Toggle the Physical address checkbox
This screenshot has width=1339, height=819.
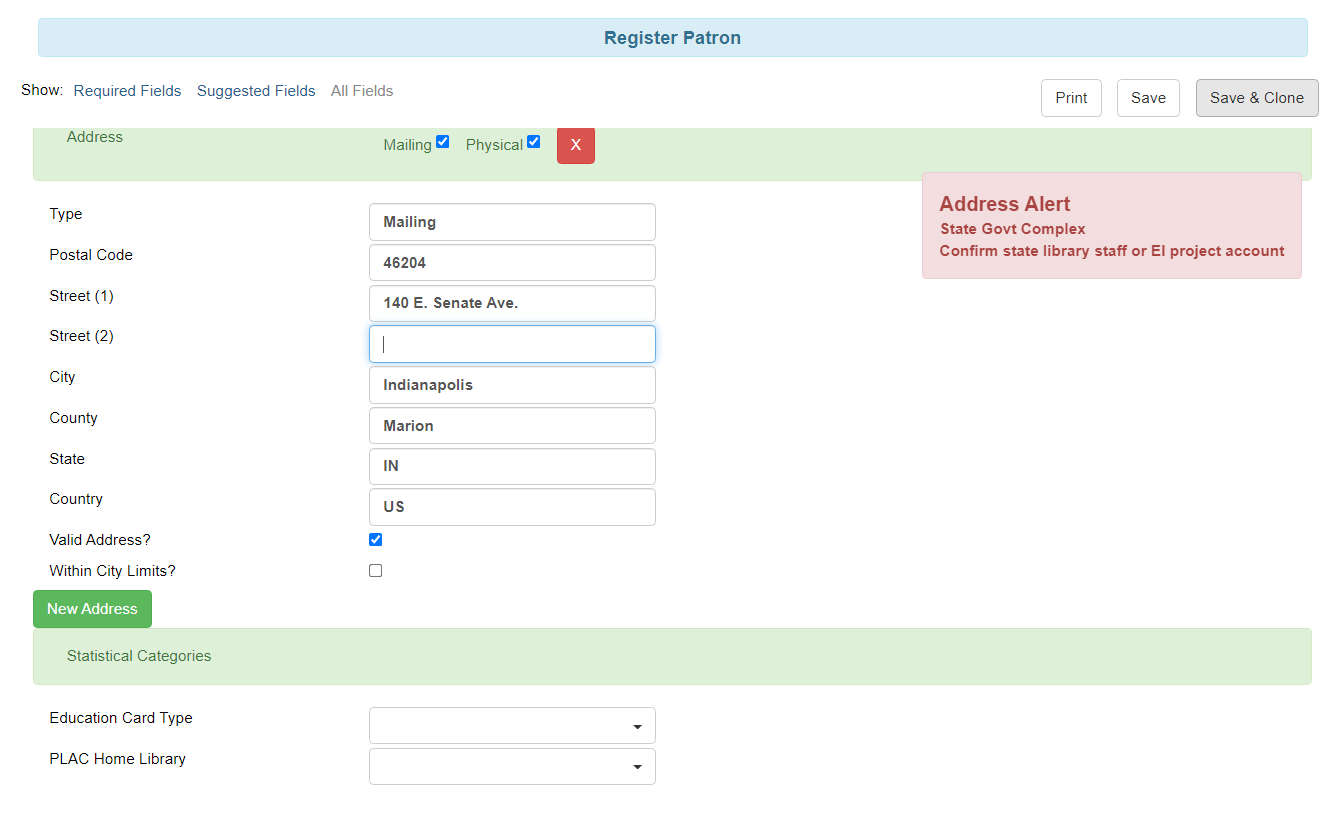coord(533,142)
